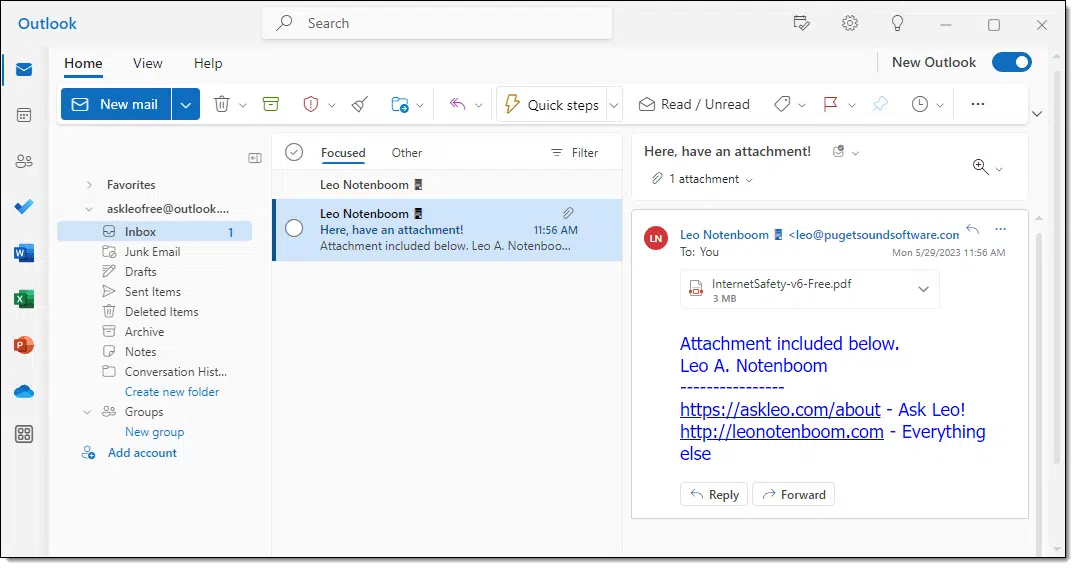Click the Sweep broom icon
Screen dimensions: 1076x568
tap(360, 104)
